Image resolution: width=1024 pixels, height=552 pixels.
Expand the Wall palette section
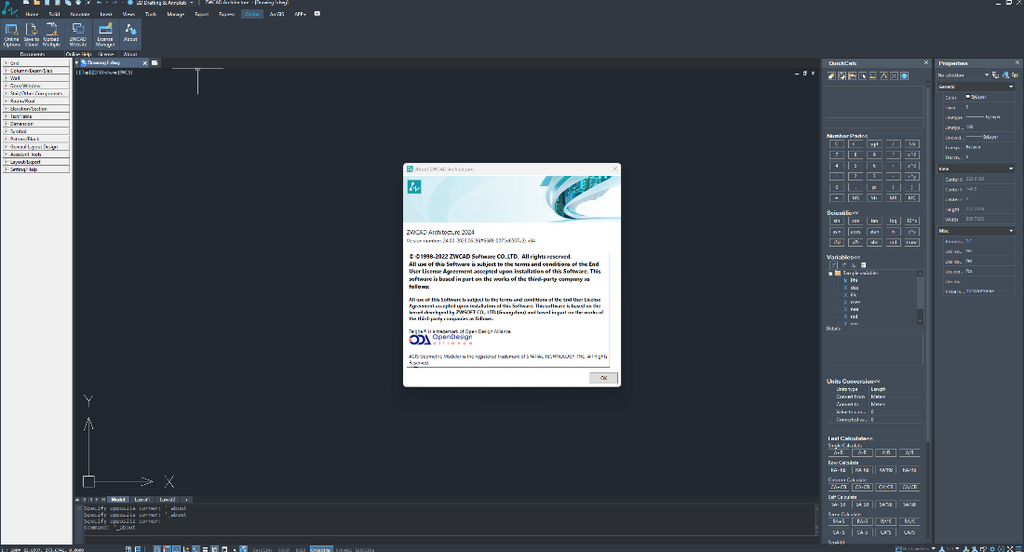36,78
